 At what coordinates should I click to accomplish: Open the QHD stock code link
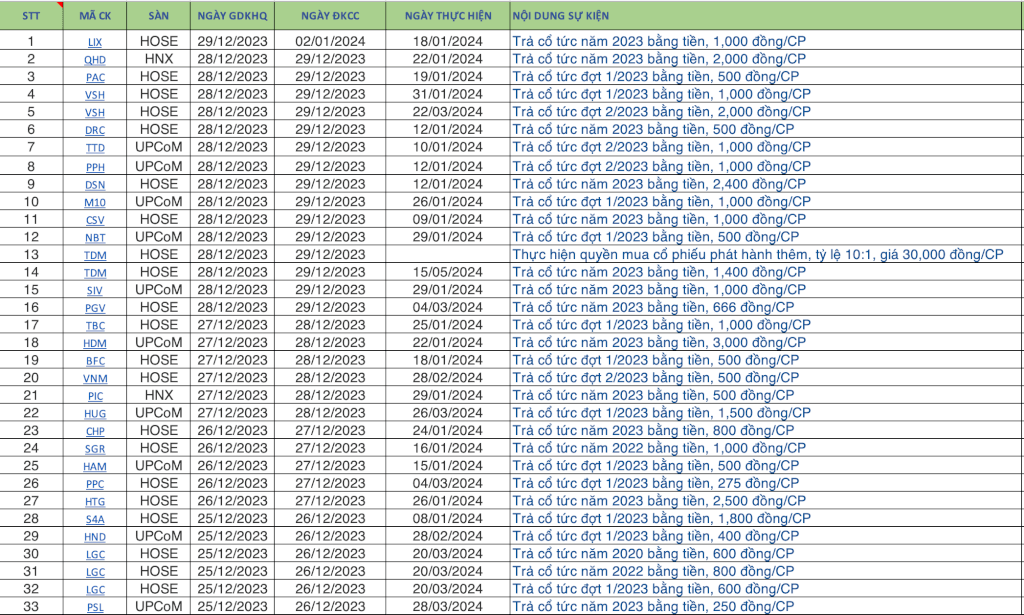(x=95, y=59)
